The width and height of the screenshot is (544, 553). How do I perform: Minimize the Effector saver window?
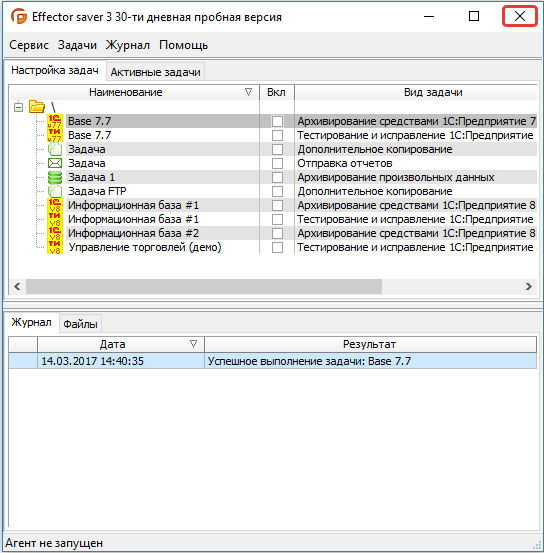[x=429, y=16]
